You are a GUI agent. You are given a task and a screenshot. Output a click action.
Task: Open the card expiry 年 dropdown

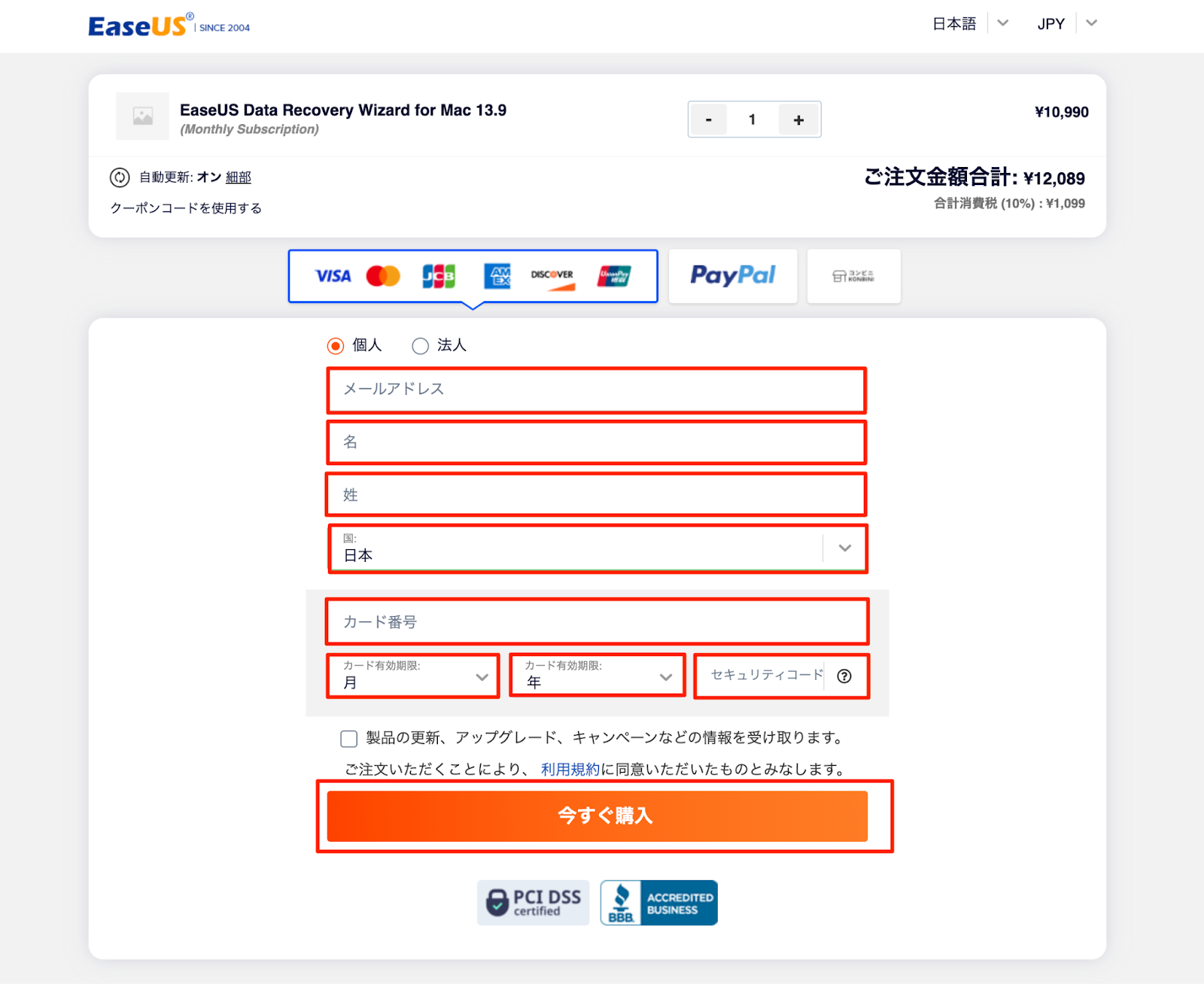point(597,675)
